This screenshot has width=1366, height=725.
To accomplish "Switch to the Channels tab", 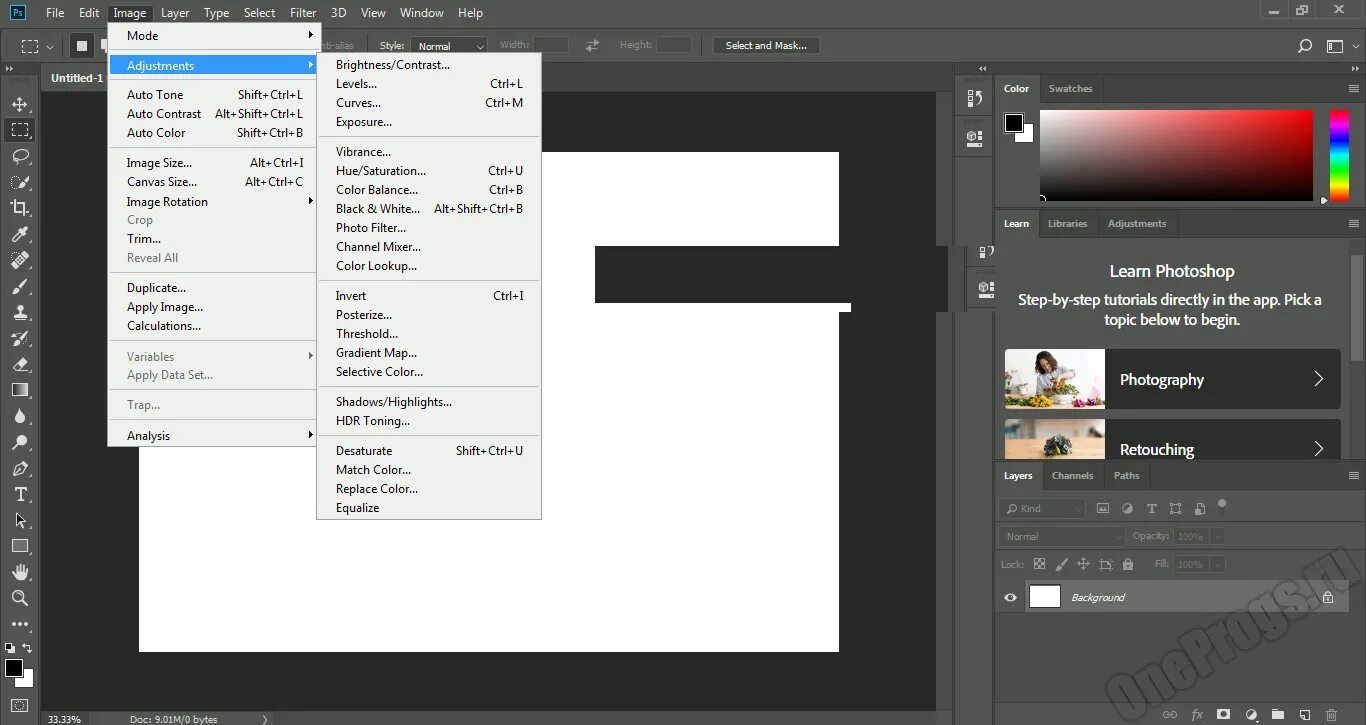I will [x=1072, y=476].
